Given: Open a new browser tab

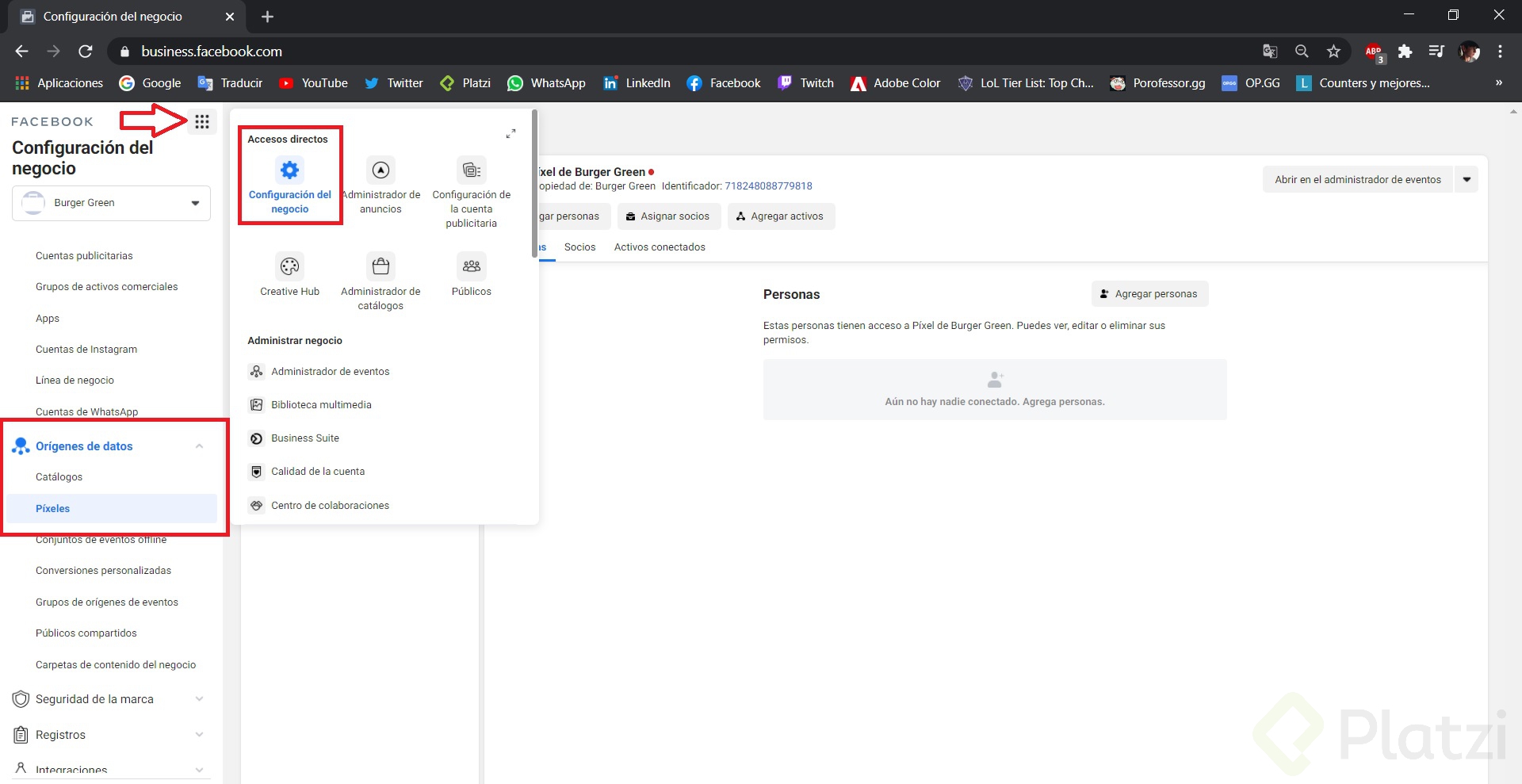Looking at the screenshot, I should tap(267, 17).
